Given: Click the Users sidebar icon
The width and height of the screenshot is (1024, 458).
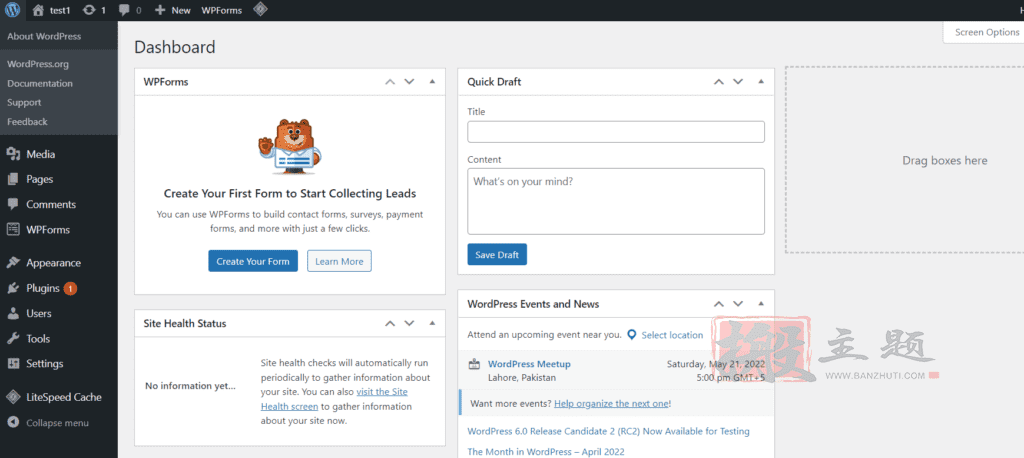Looking at the screenshot, I should tap(13, 313).
